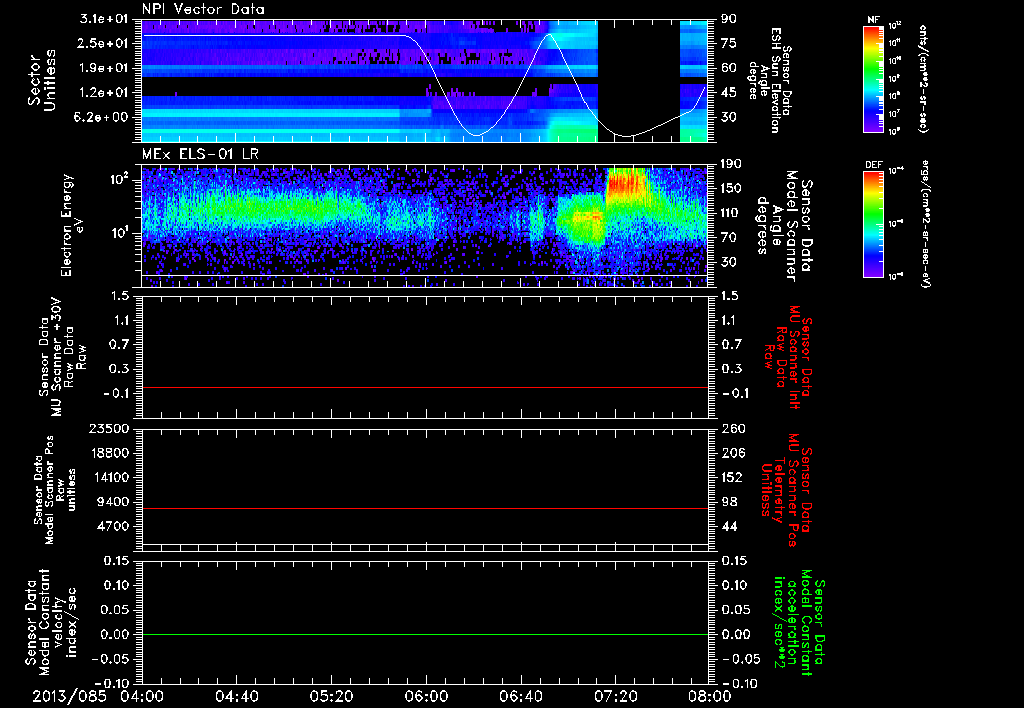Click the red line in MU Scanner +30V panel
The width and height of the screenshot is (1024, 708).
pyautogui.click(x=424, y=387)
